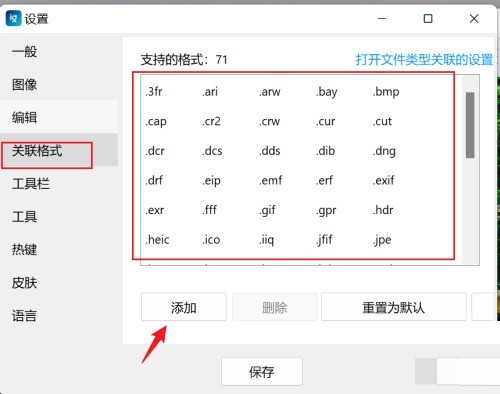
Task: Select the .jfif format entry
Action: click(x=324, y=240)
